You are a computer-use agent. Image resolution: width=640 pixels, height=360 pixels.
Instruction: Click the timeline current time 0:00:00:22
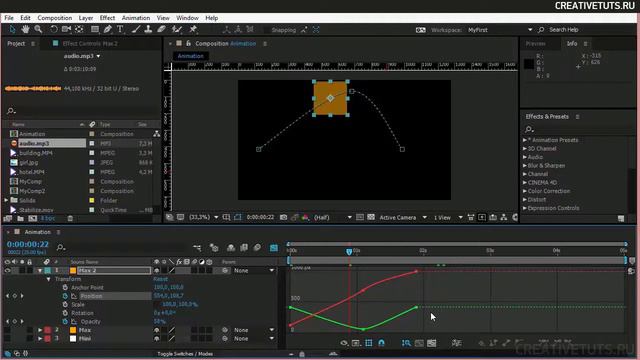click(28, 244)
